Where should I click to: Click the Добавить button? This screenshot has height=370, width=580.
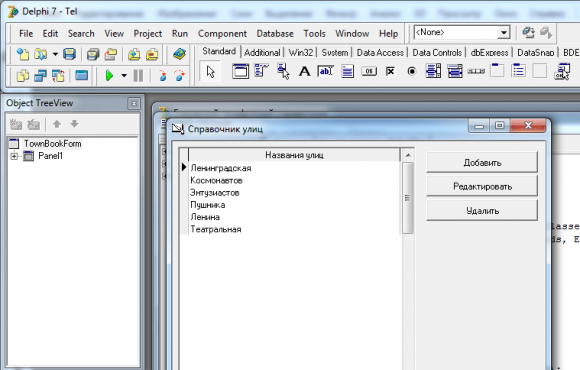click(482, 162)
